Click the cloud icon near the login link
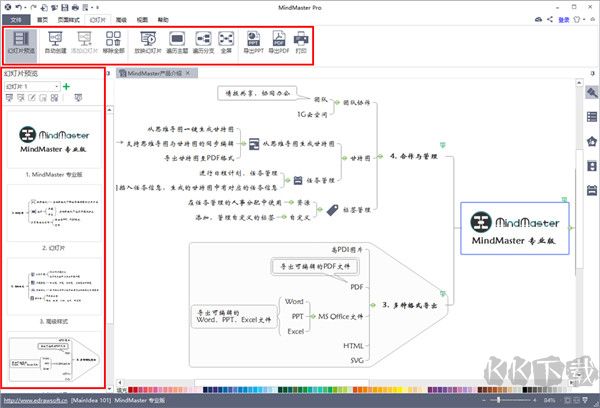The image size is (600, 408). (538, 20)
